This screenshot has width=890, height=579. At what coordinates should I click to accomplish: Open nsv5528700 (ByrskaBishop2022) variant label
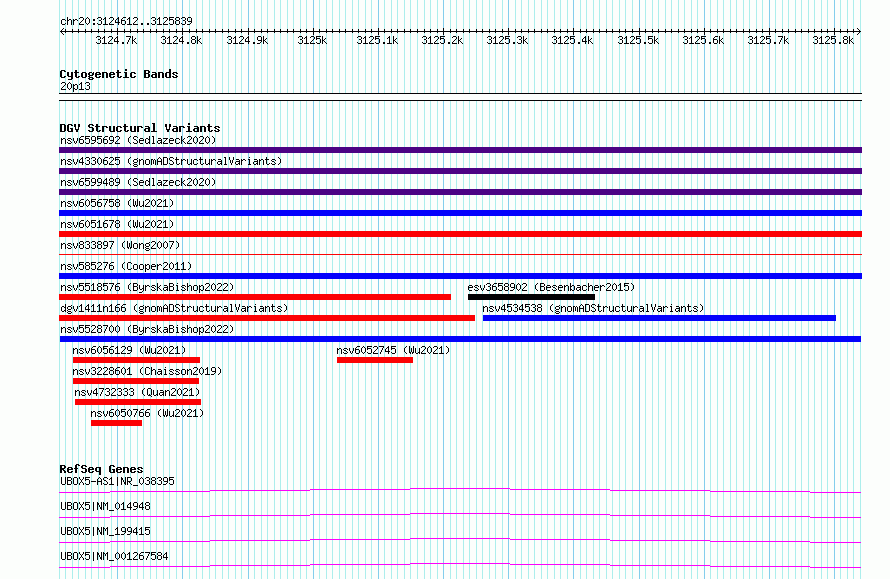(147, 329)
